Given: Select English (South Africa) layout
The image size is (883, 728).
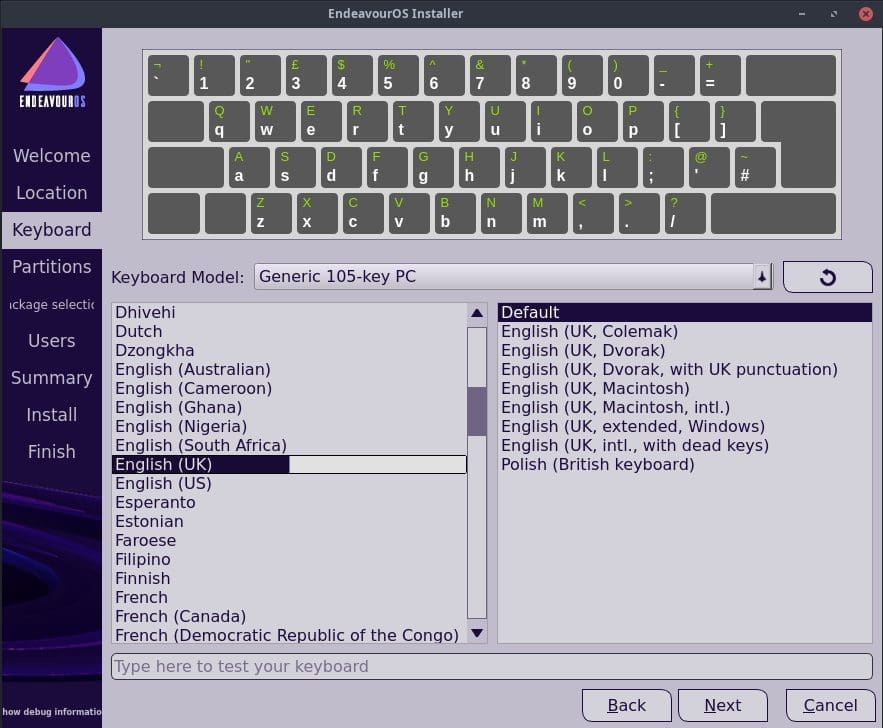Looking at the screenshot, I should [289, 445].
